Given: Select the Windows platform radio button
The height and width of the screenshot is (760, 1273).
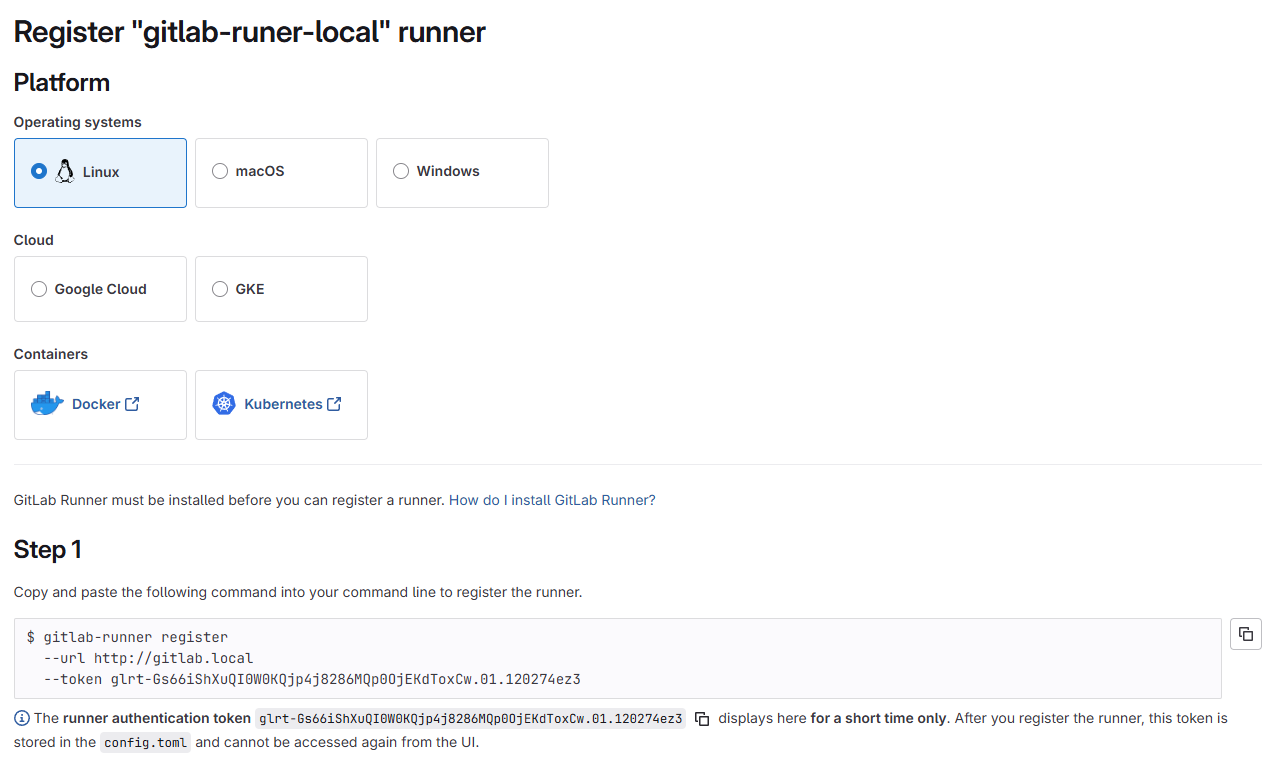Looking at the screenshot, I should 401,172.
